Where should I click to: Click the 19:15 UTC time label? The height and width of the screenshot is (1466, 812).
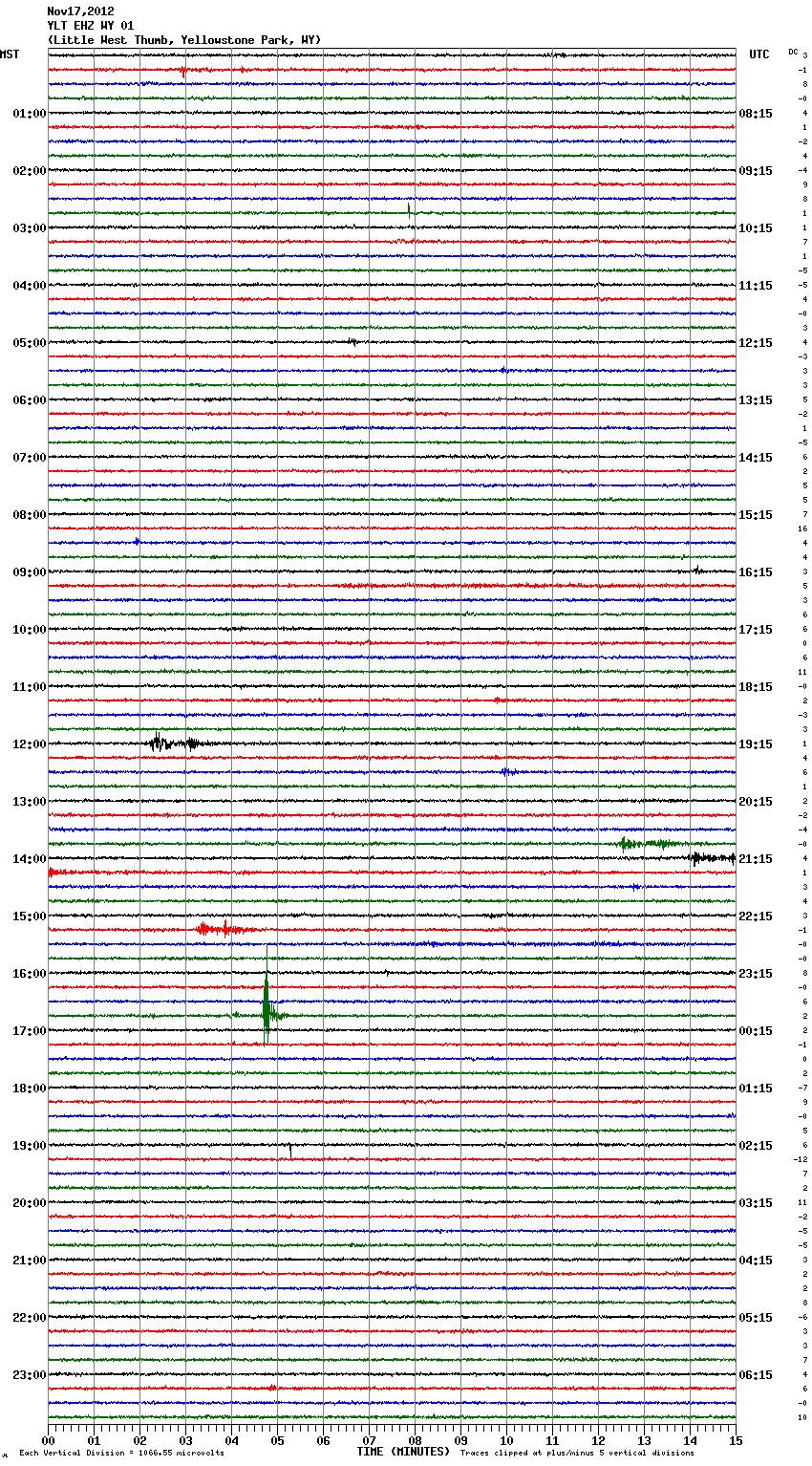[756, 744]
